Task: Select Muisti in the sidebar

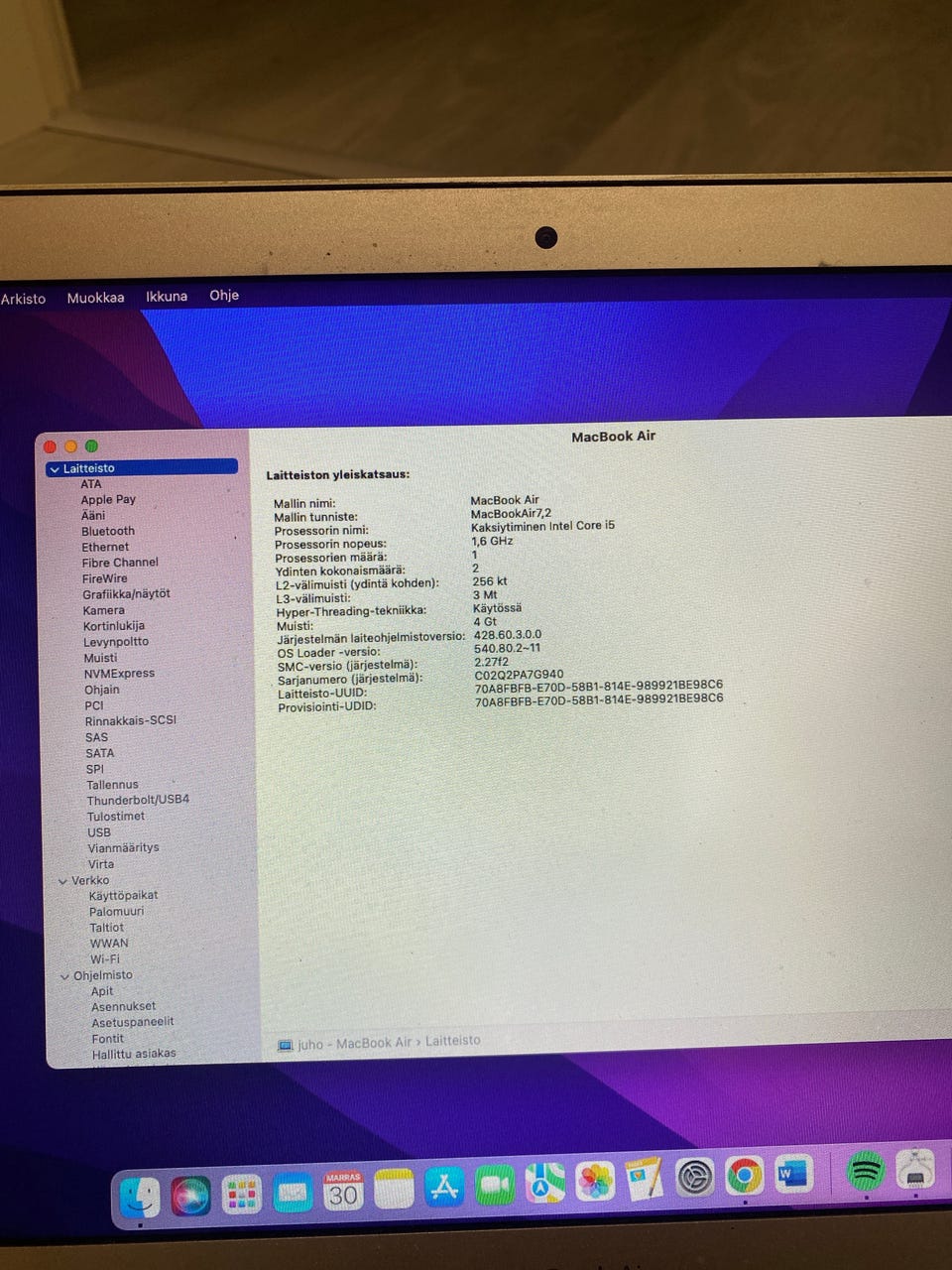Action: 100,657
